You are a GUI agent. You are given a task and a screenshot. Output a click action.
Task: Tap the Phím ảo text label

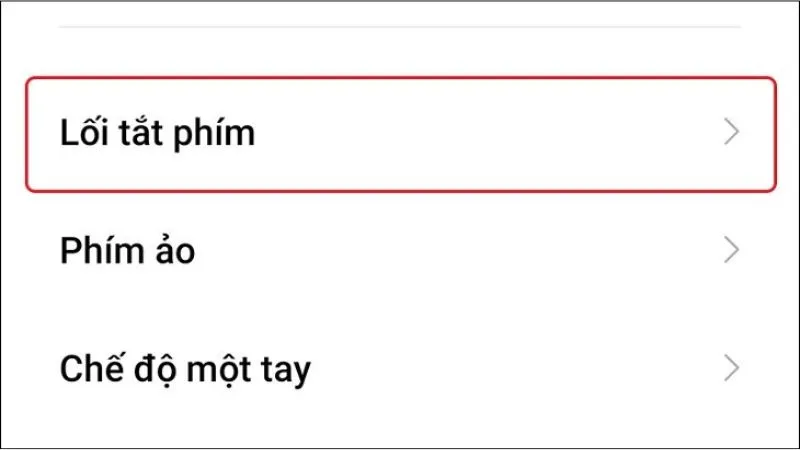click(128, 250)
